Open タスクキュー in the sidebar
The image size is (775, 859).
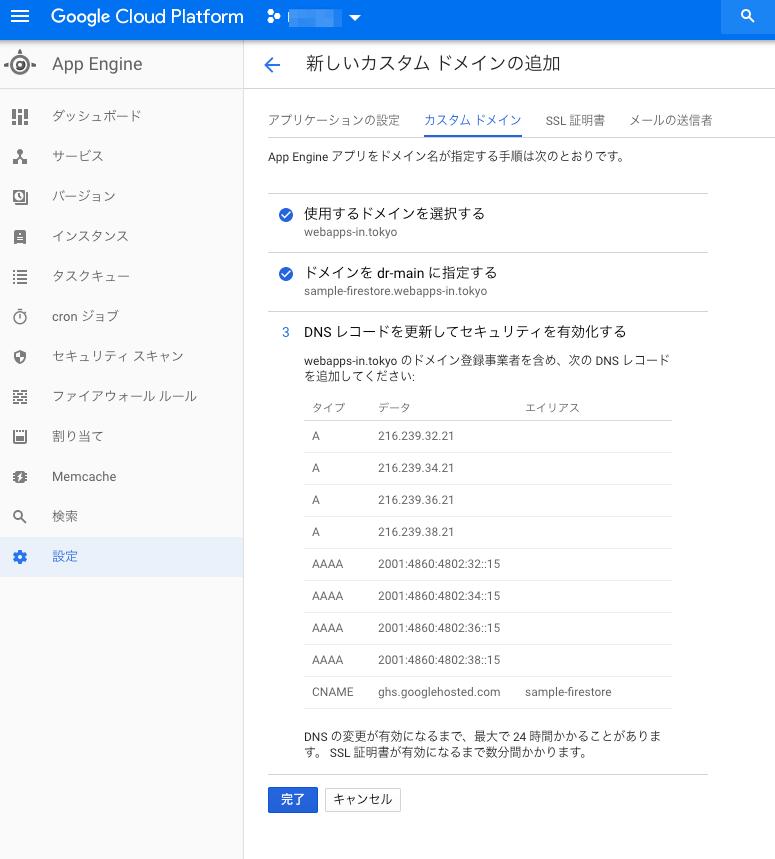click(122, 276)
